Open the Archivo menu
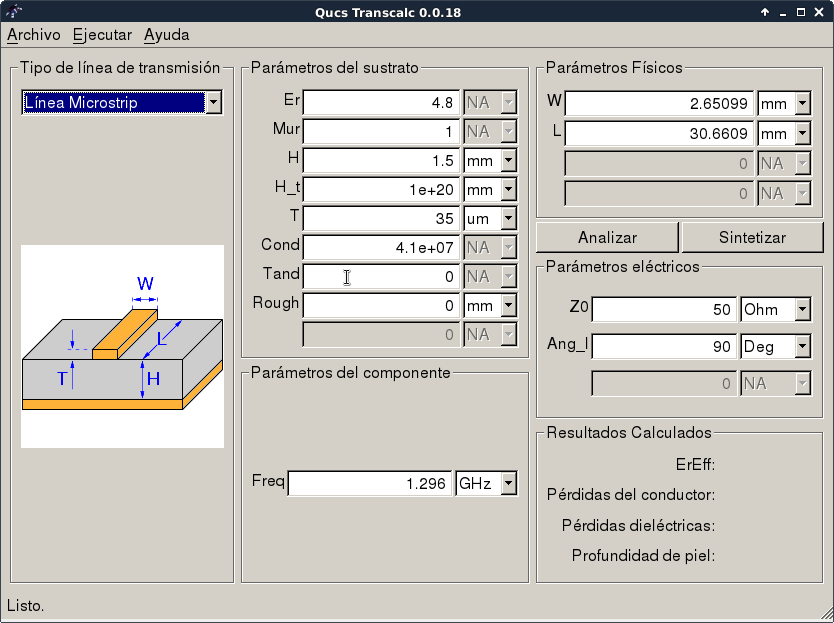Image resolution: width=834 pixels, height=623 pixels. tap(34, 35)
